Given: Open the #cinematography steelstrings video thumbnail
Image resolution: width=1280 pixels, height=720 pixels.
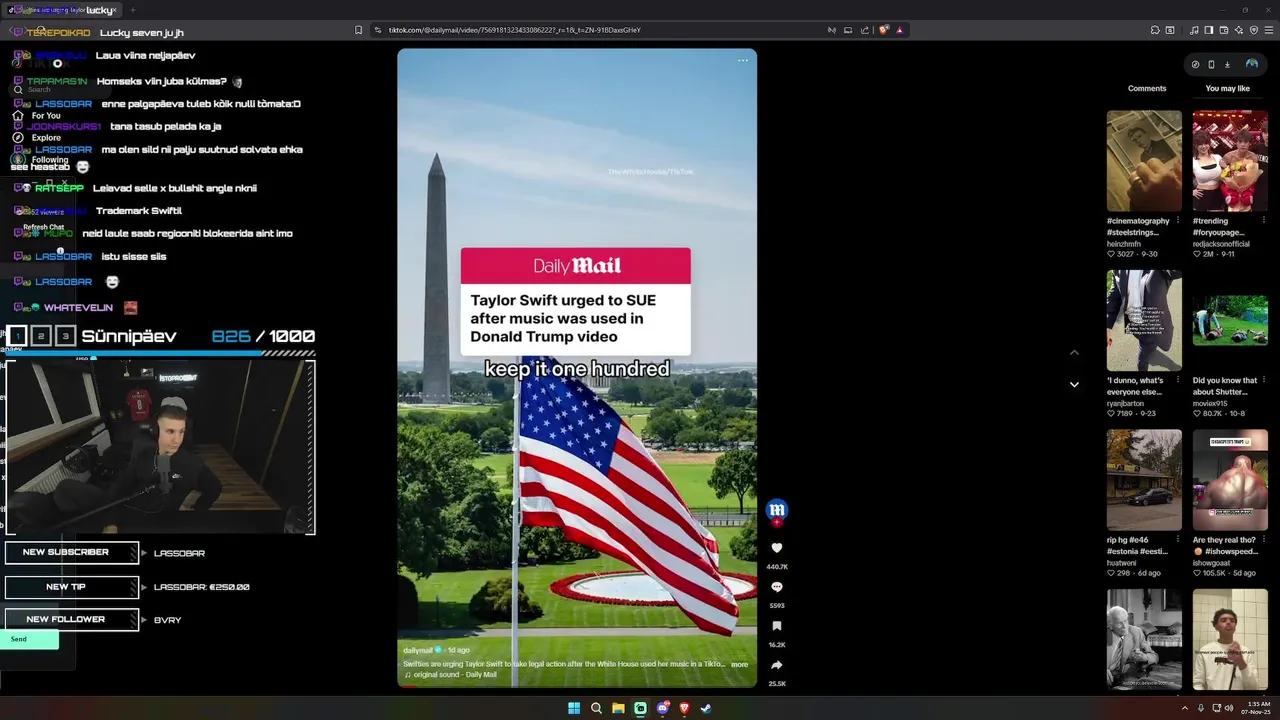Looking at the screenshot, I should (x=1144, y=161).
